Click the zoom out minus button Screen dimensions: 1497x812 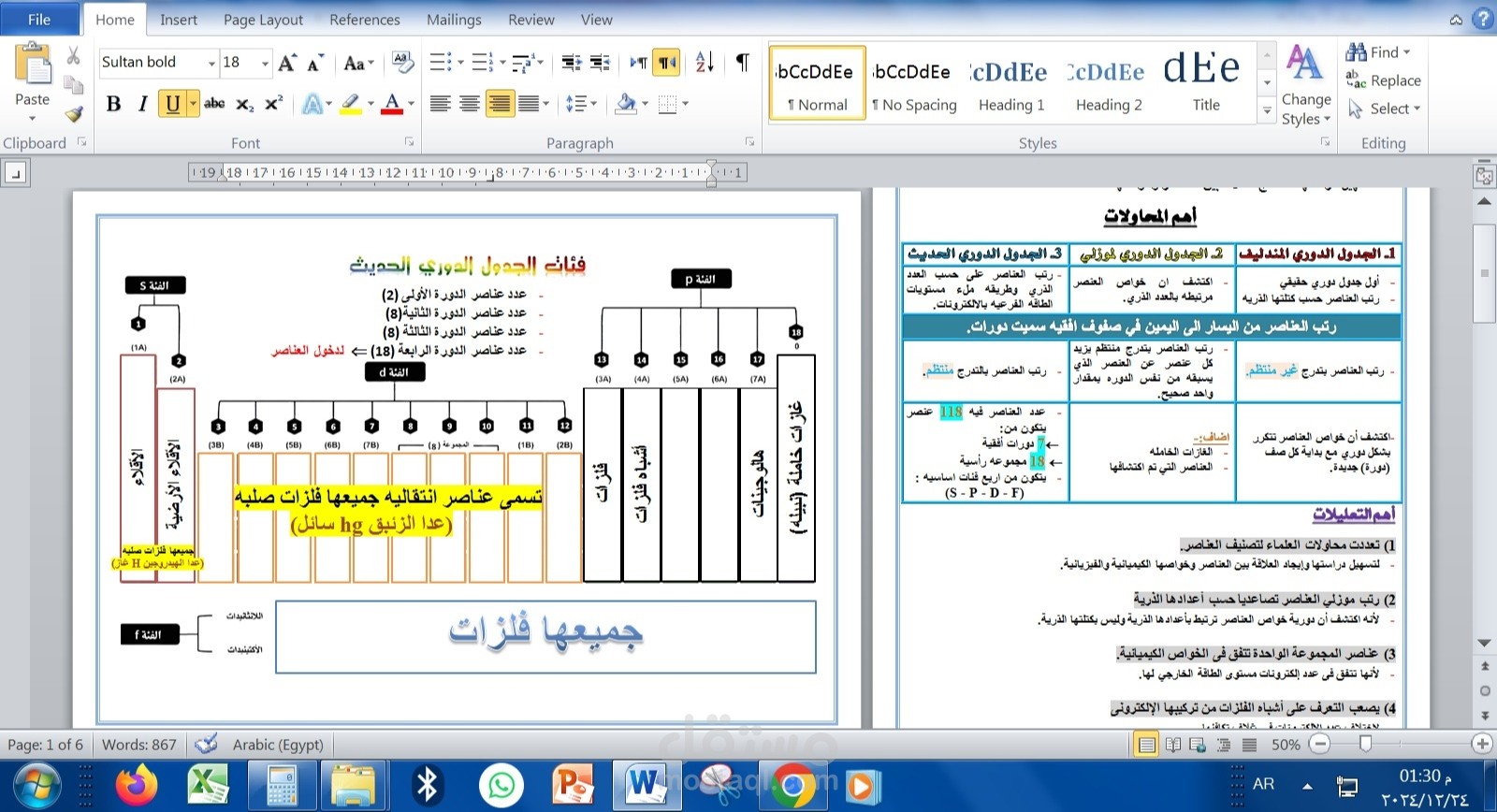coord(1319,744)
